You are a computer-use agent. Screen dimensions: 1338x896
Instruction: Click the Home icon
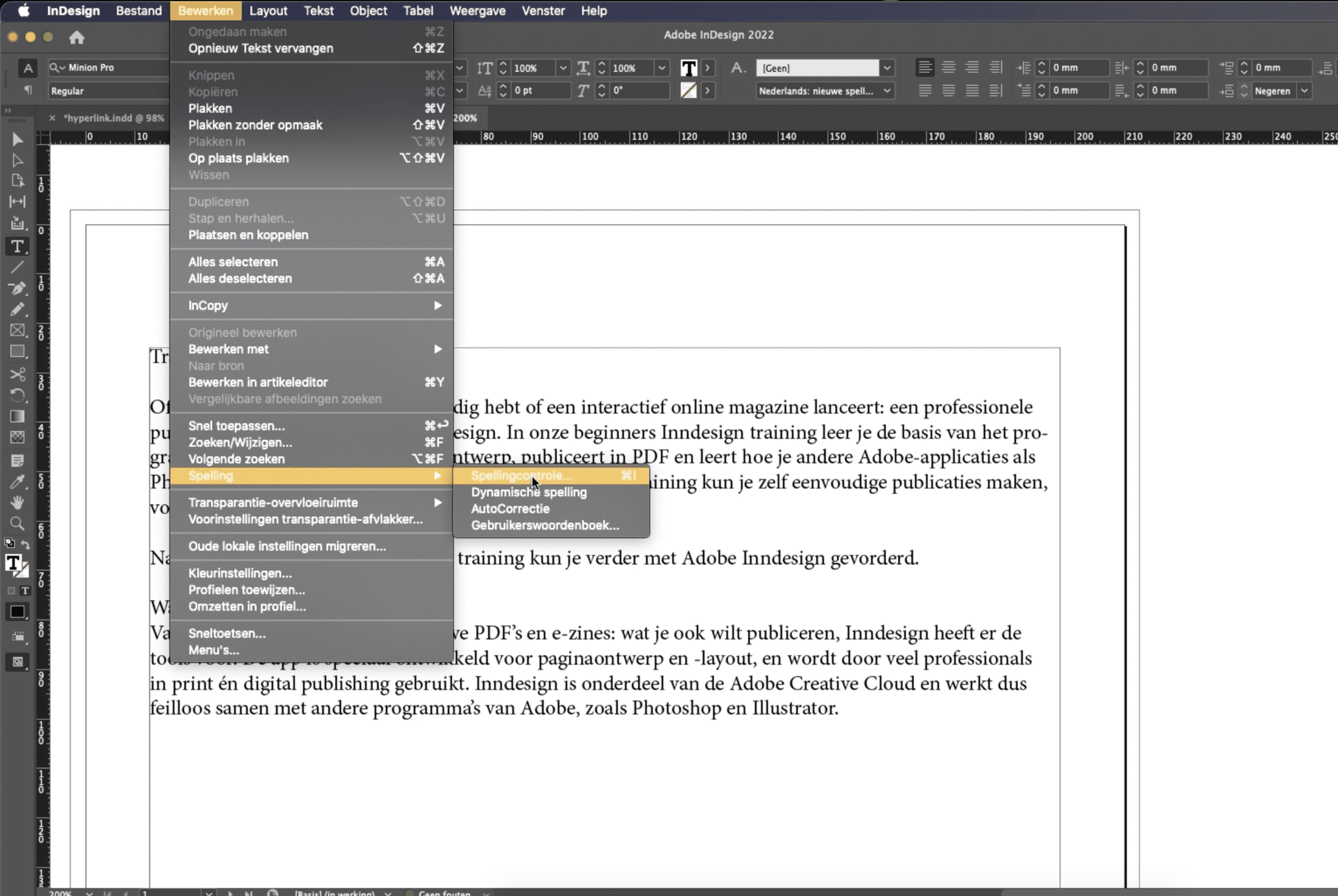click(x=76, y=38)
